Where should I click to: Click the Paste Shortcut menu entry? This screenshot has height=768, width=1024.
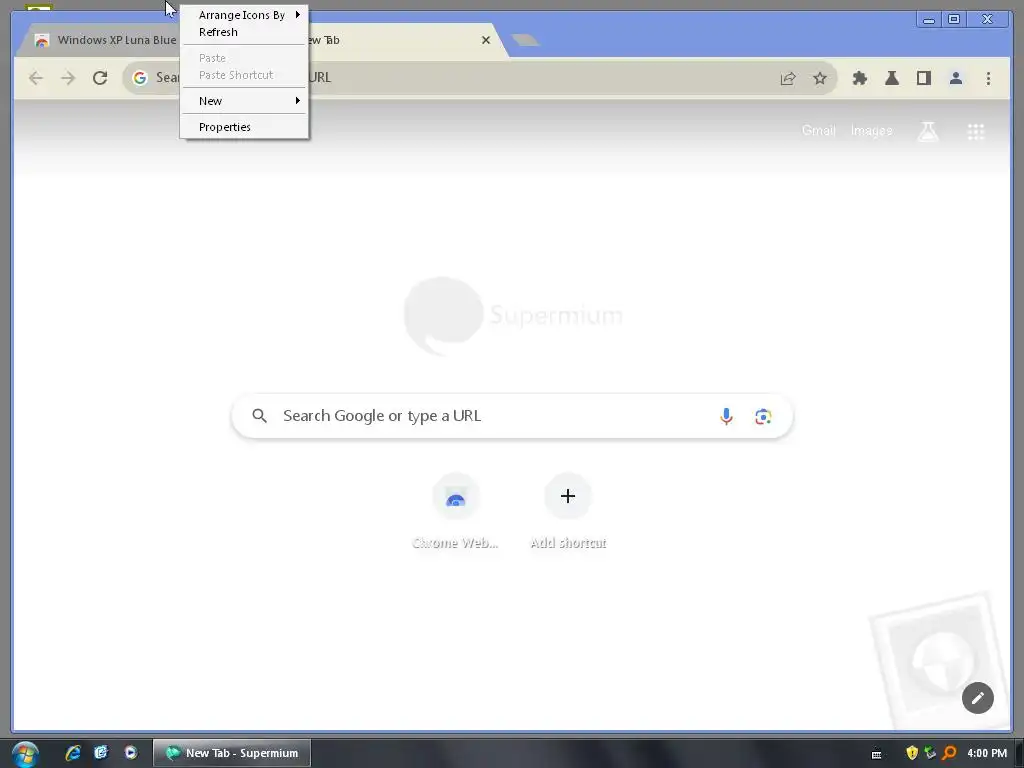pyautogui.click(x=244, y=74)
